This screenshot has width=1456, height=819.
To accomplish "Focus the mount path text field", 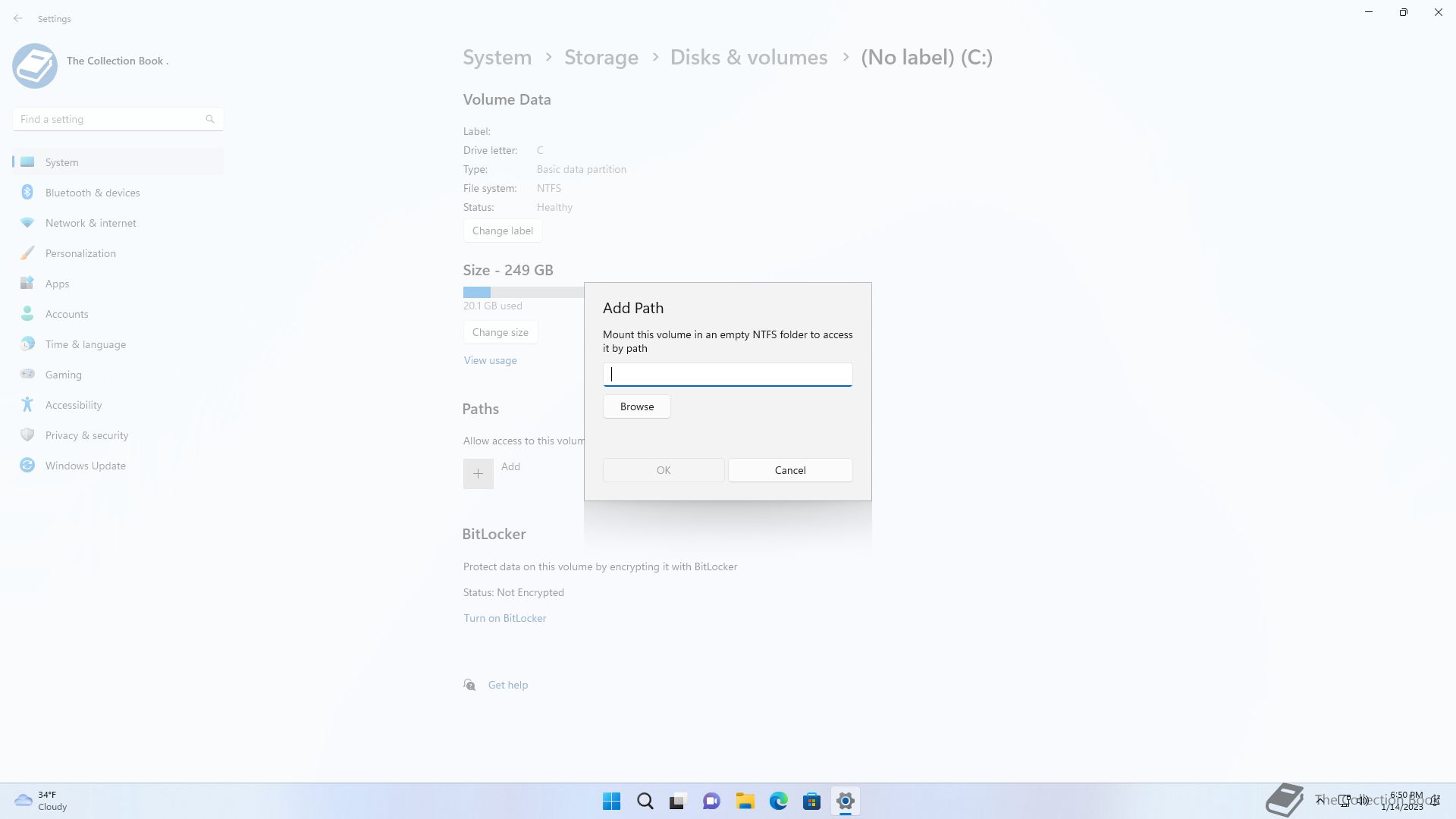I will click(727, 374).
